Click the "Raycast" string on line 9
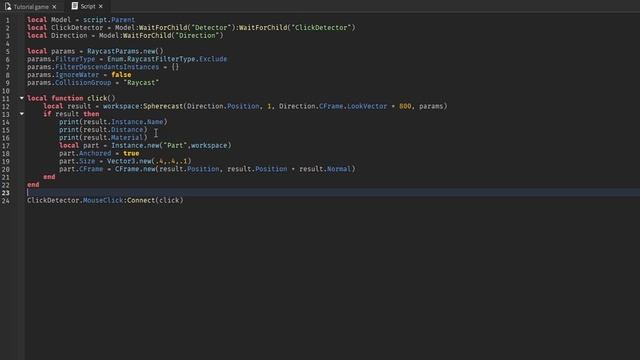 pos(141,82)
